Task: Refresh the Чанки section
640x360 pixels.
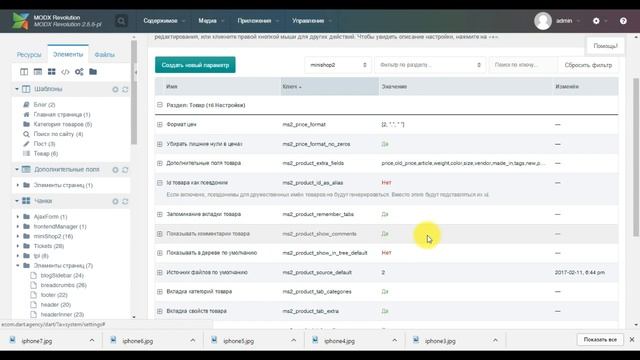Action: (x=125, y=201)
